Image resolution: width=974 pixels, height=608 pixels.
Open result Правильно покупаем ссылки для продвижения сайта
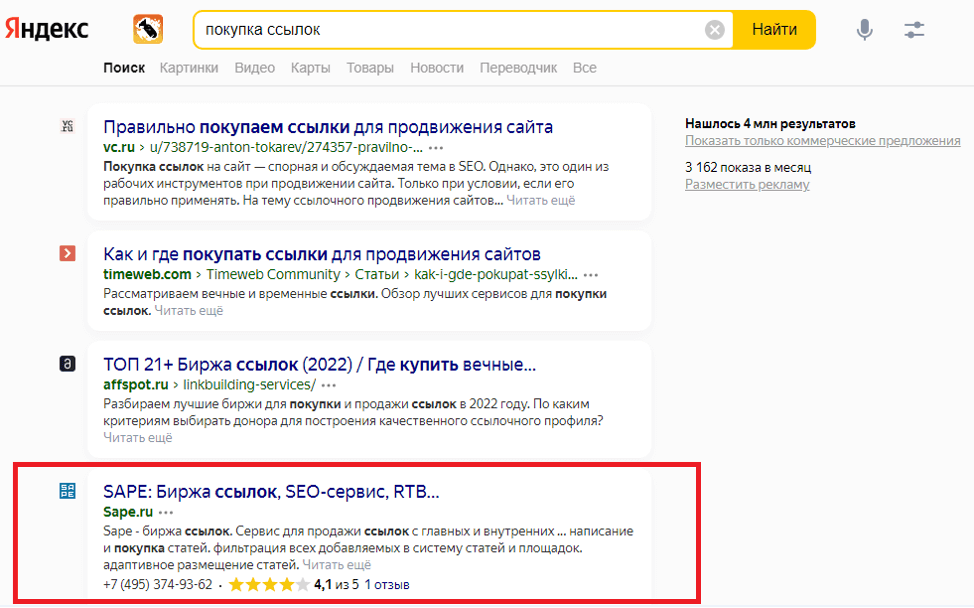(328, 127)
